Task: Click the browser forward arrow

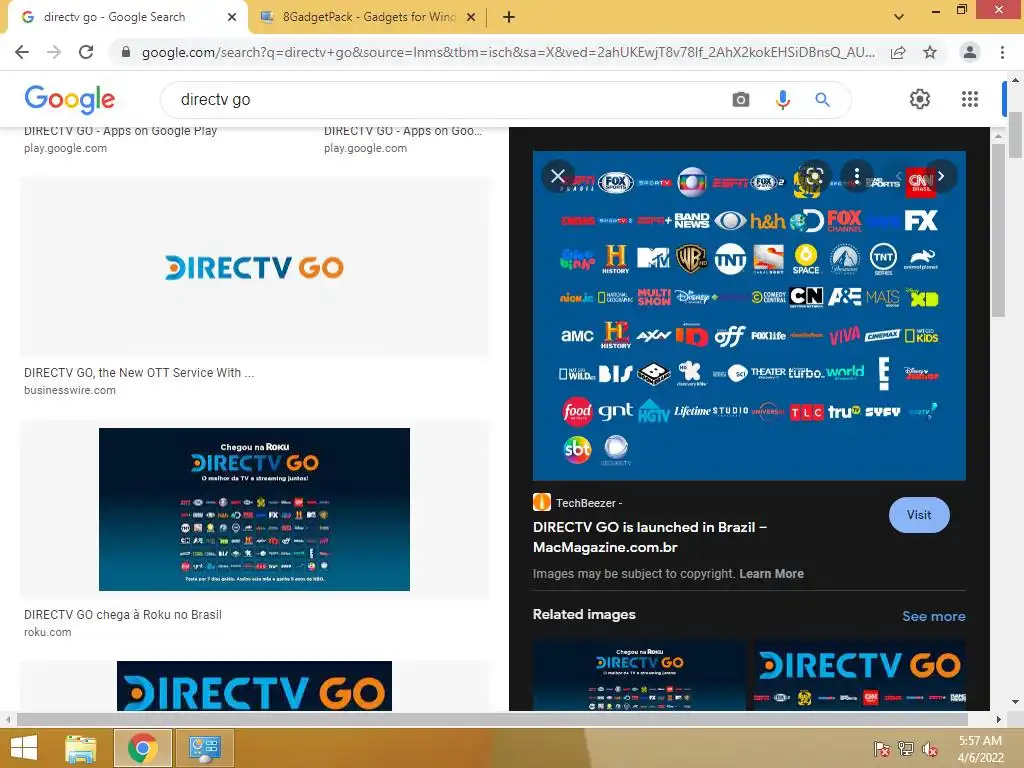Action: (x=54, y=52)
